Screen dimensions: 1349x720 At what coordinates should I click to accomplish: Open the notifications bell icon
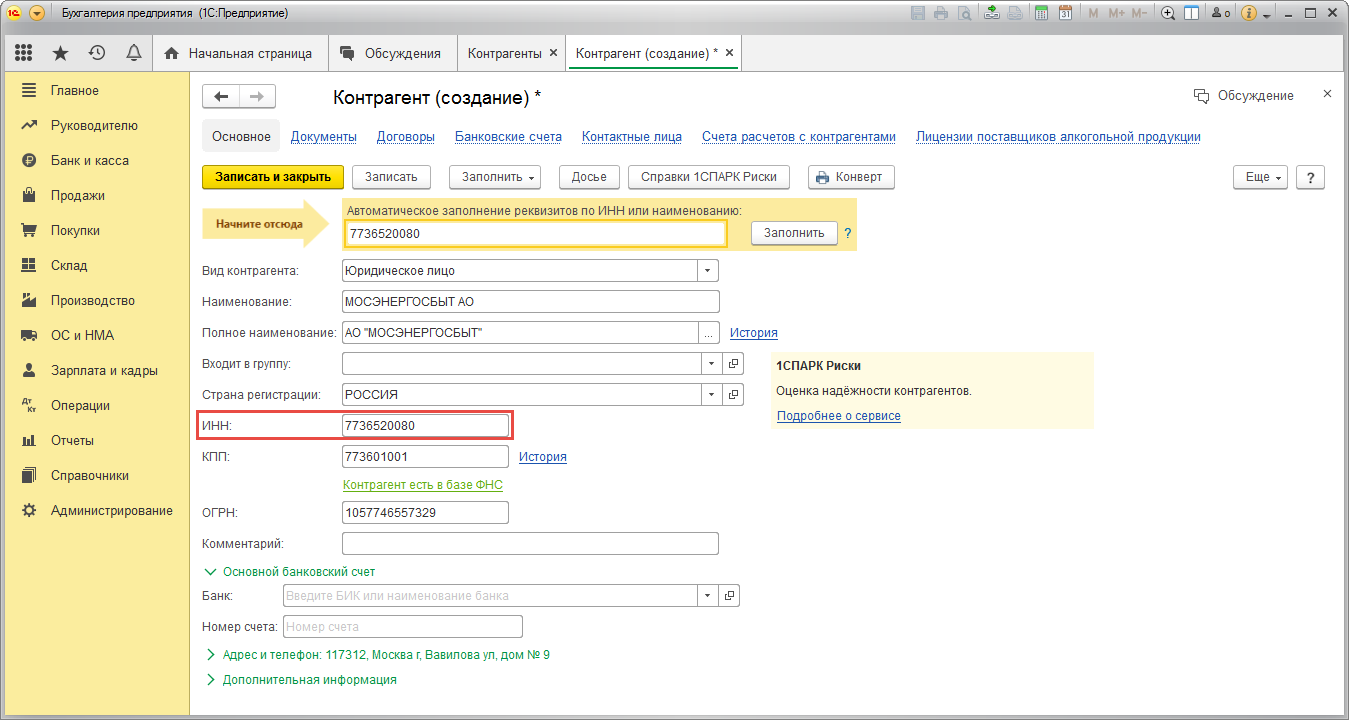click(133, 53)
